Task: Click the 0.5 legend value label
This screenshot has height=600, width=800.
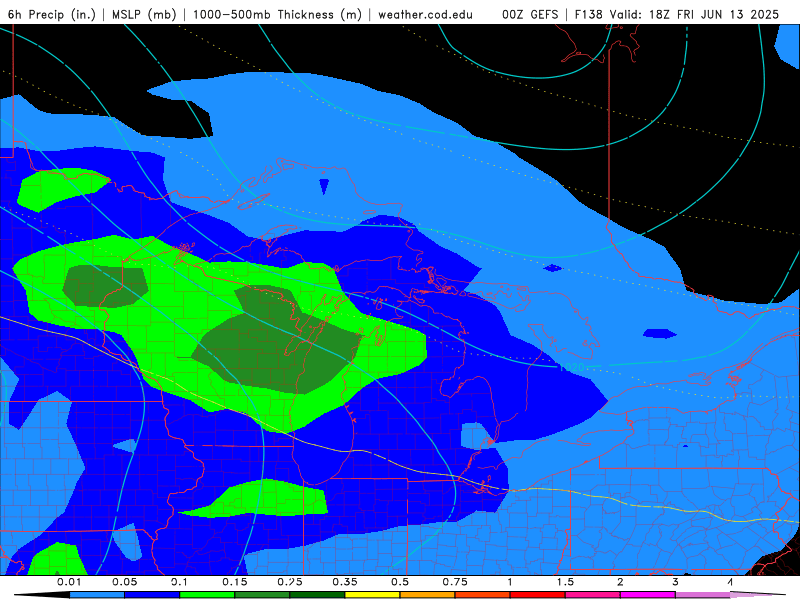Action: pyautogui.click(x=400, y=582)
